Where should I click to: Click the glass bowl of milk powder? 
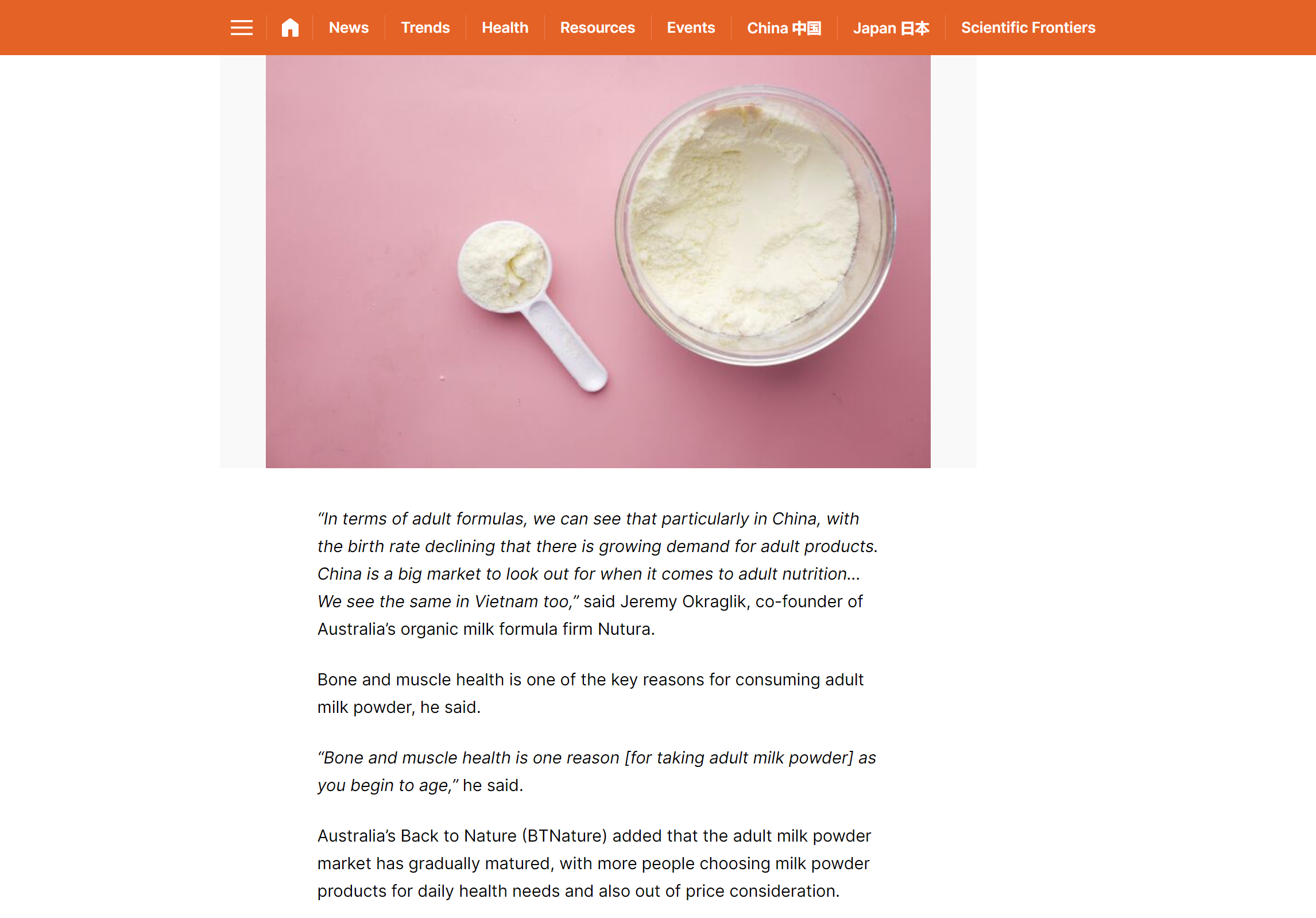(754, 225)
